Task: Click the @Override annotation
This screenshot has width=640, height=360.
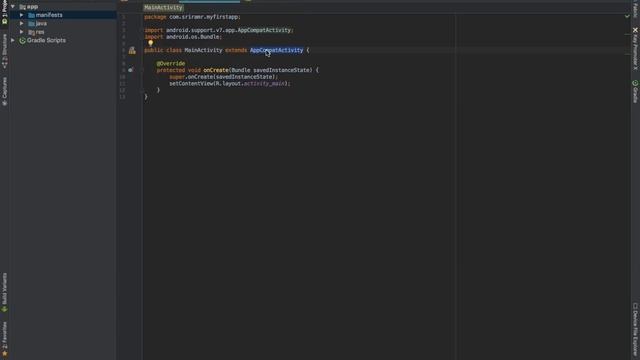Action: tap(171, 64)
